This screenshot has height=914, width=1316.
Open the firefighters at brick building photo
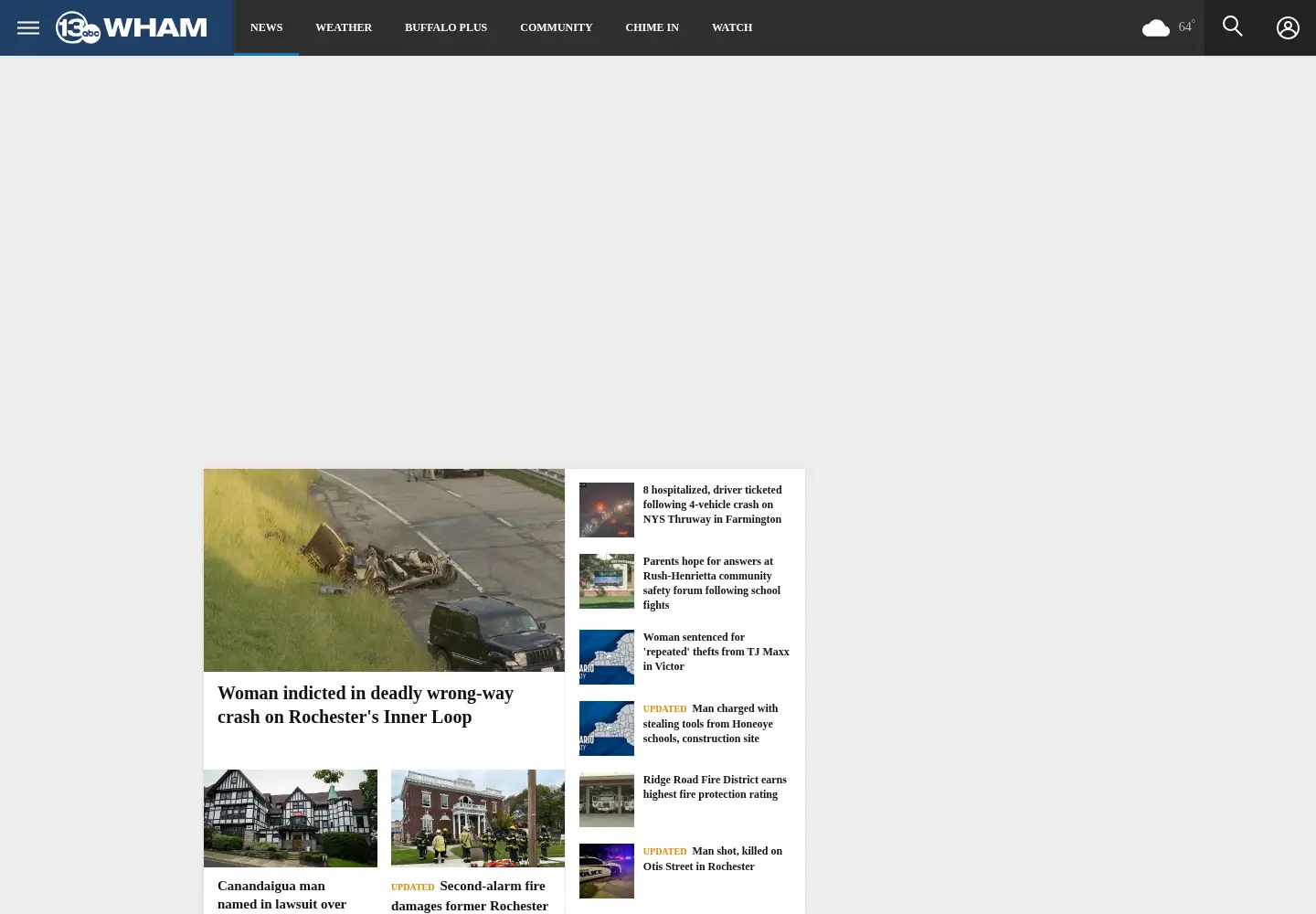[478, 818]
